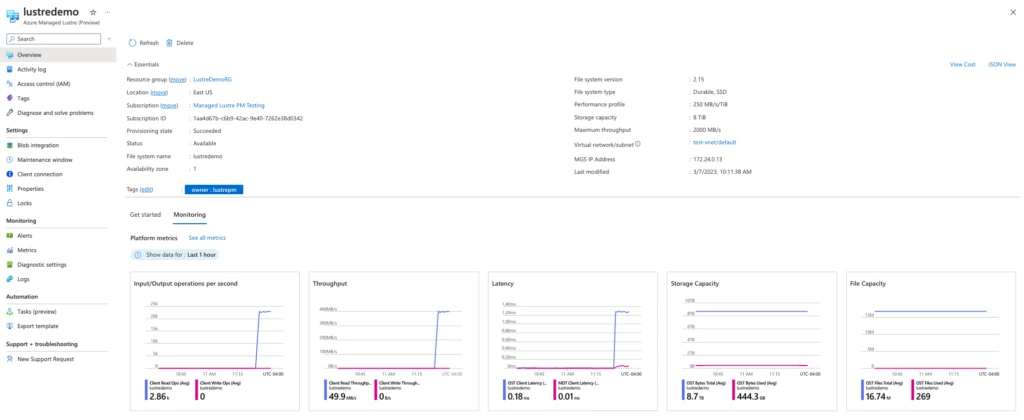Image resolution: width=1024 pixels, height=420 pixels.
Task: Open the Throughput chart tile
Action: click(395, 342)
